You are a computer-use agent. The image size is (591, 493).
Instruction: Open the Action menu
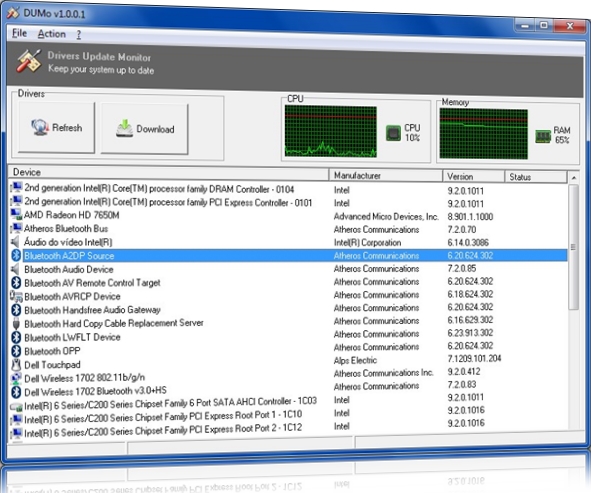click(x=52, y=34)
